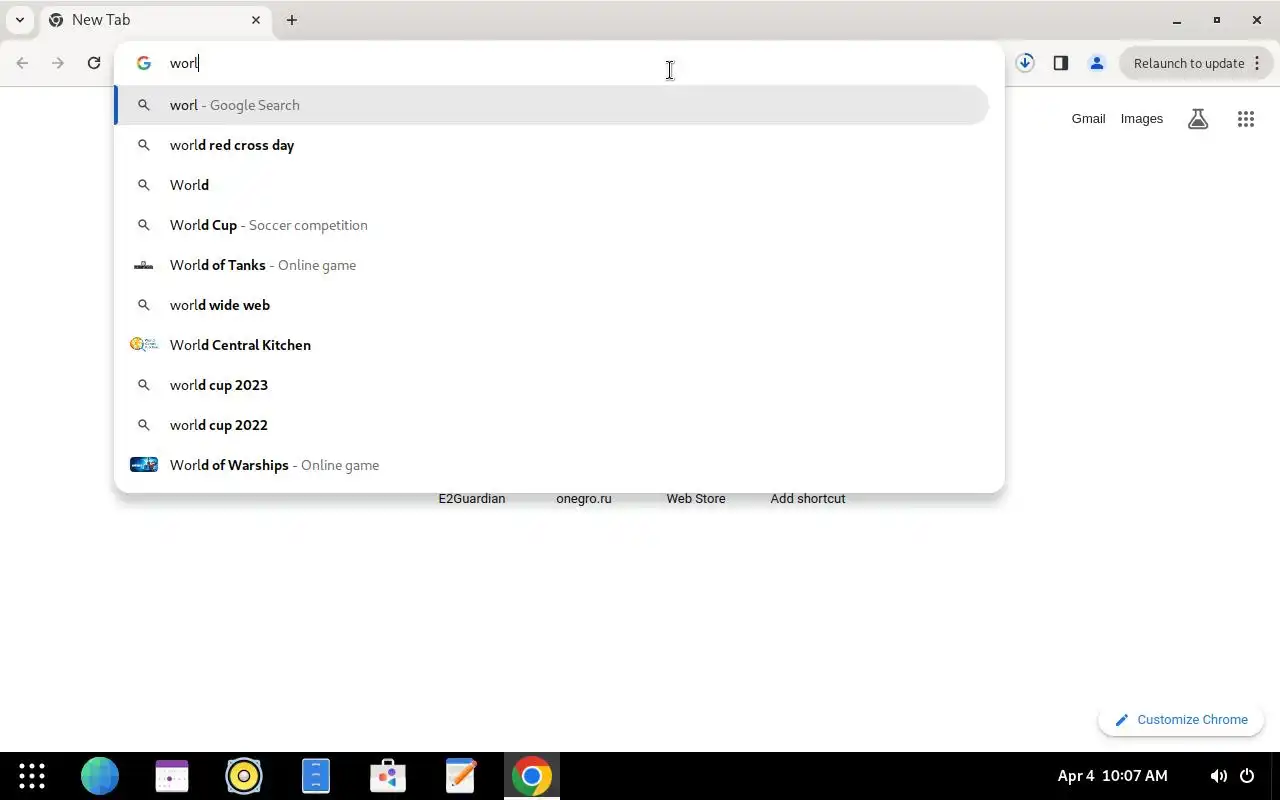Image resolution: width=1280 pixels, height=800 pixels.
Task: Open the Google apps grid icon
Action: 1246,119
